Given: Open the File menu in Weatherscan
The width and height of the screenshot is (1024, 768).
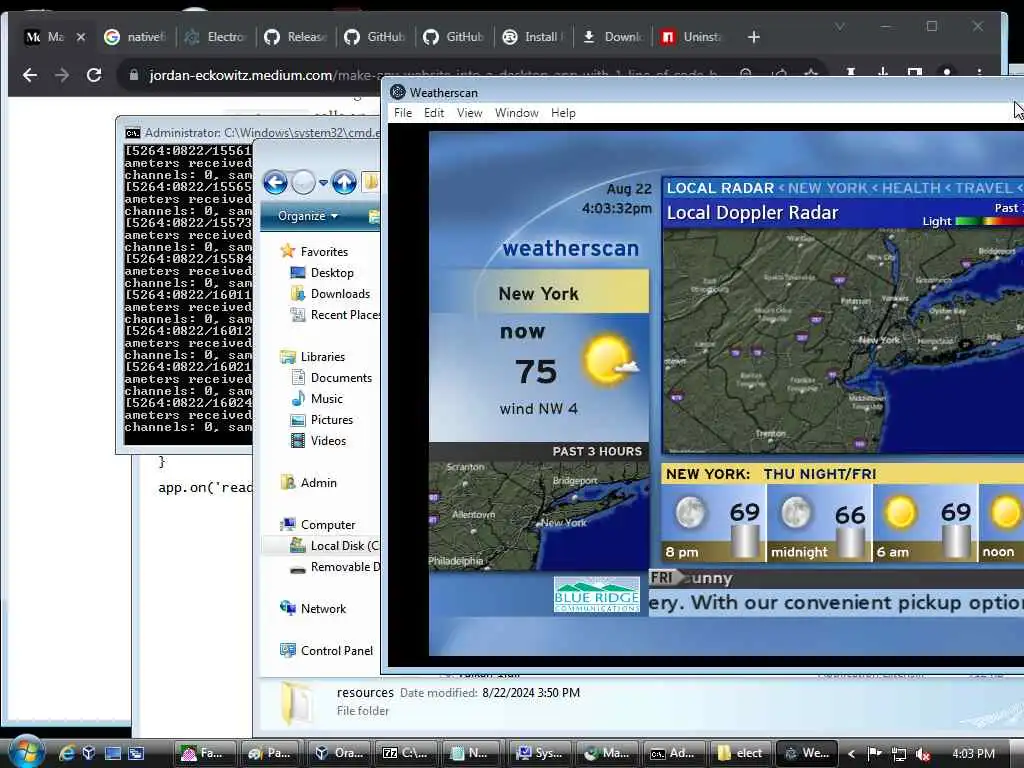Looking at the screenshot, I should tap(403, 113).
